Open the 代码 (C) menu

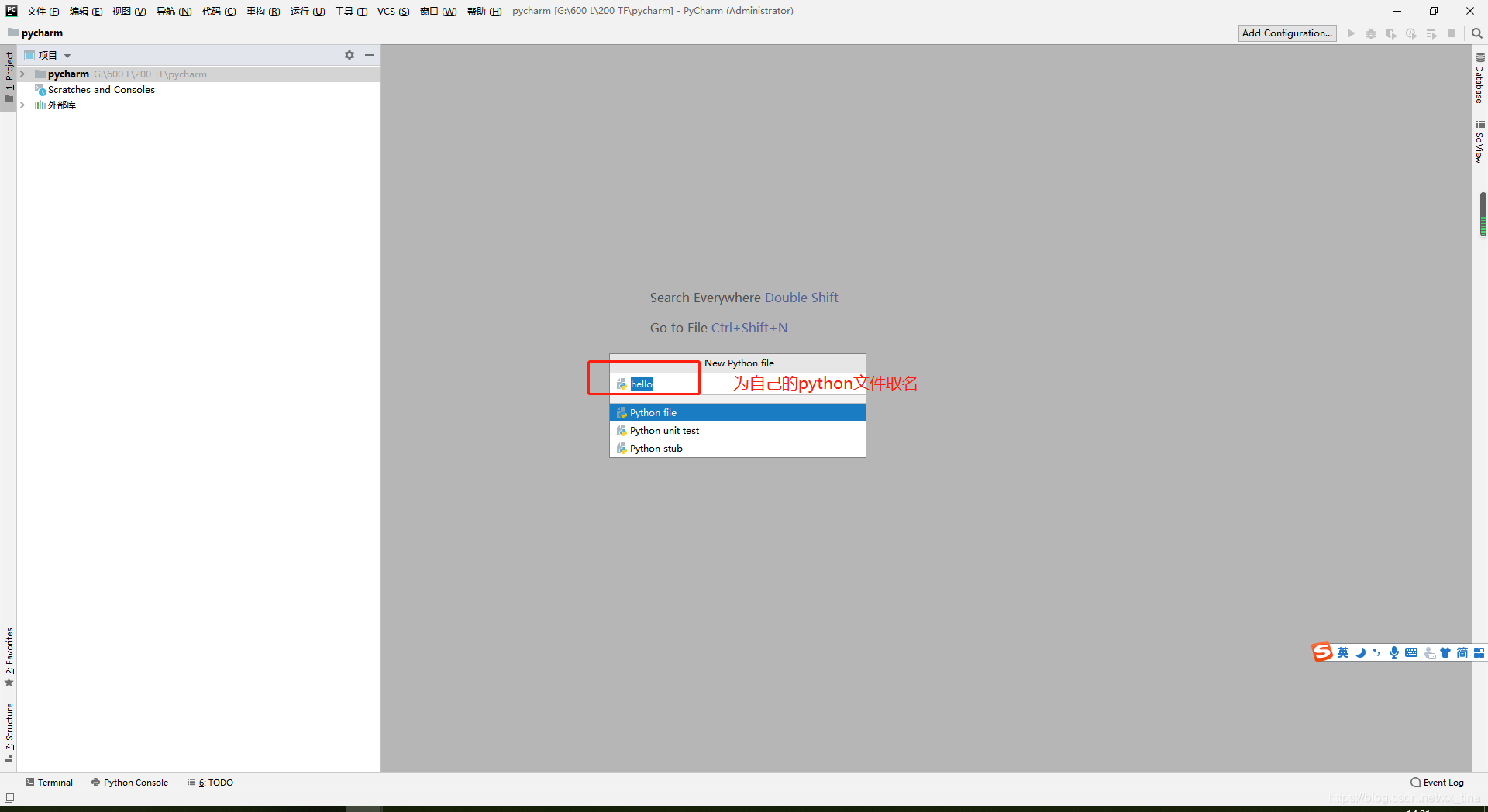pos(219,11)
